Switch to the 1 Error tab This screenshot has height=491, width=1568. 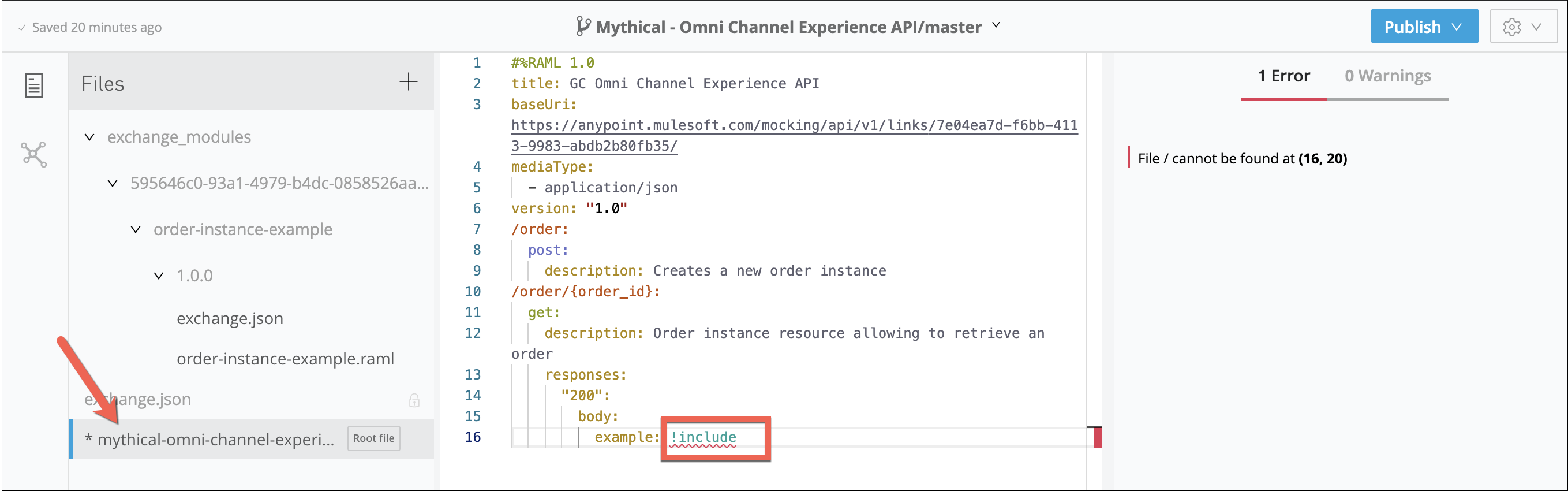coord(1283,76)
